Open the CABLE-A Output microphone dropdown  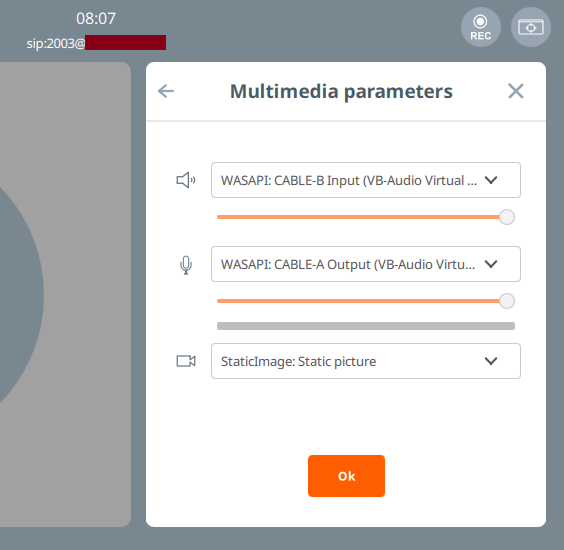coord(365,264)
